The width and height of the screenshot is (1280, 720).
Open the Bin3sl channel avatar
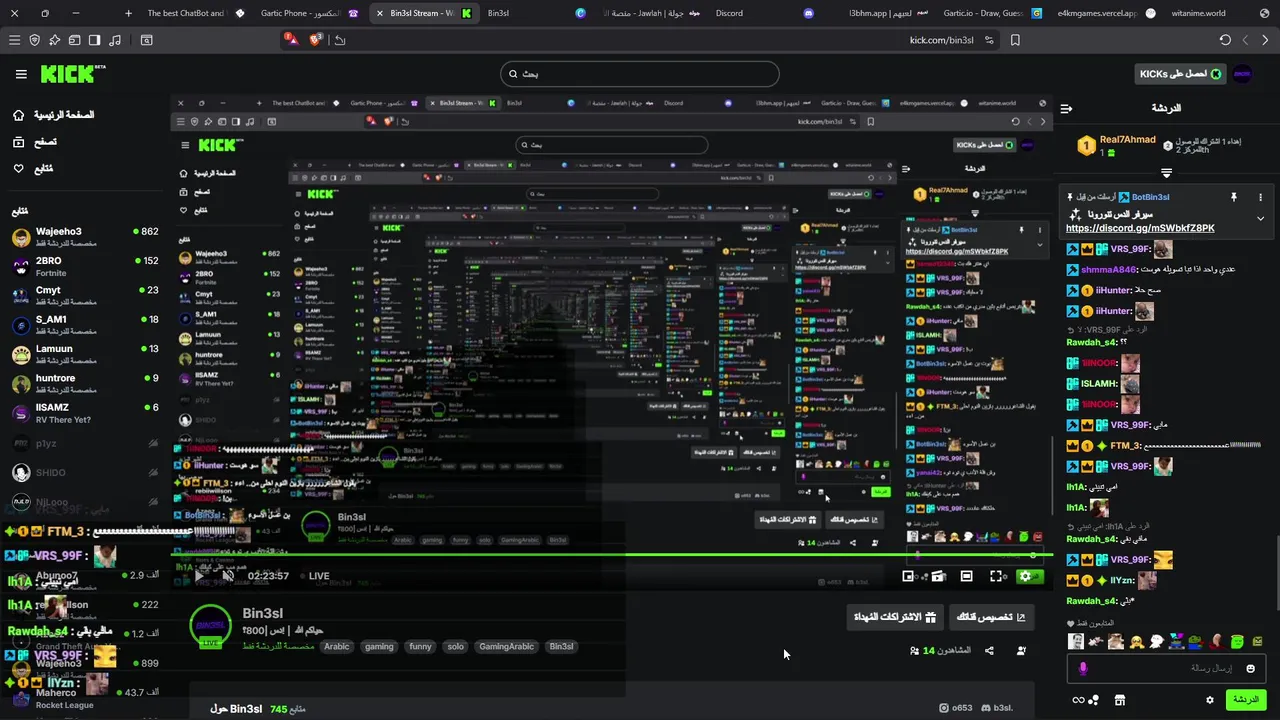click(210, 626)
